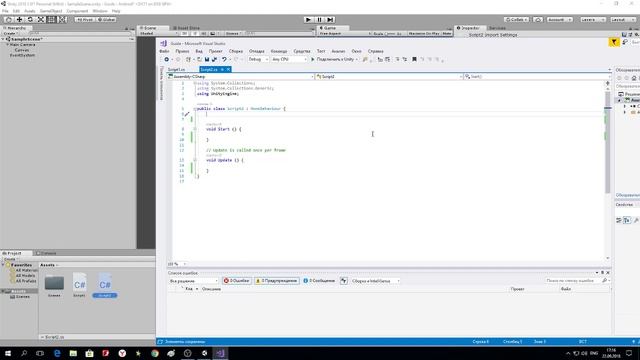The width and height of the screenshot is (640, 360).
Task: Click the Unity cloud services icon
Action: 538,20
